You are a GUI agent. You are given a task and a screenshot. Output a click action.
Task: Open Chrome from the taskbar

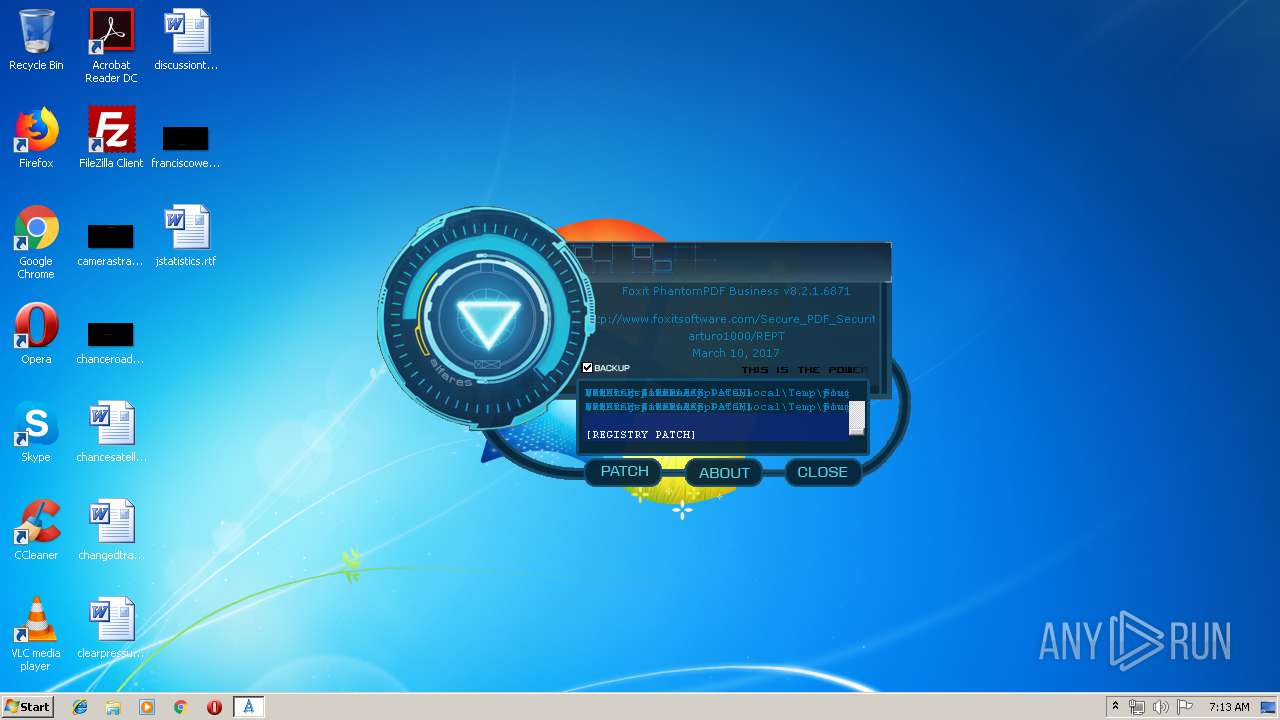(x=180, y=707)
